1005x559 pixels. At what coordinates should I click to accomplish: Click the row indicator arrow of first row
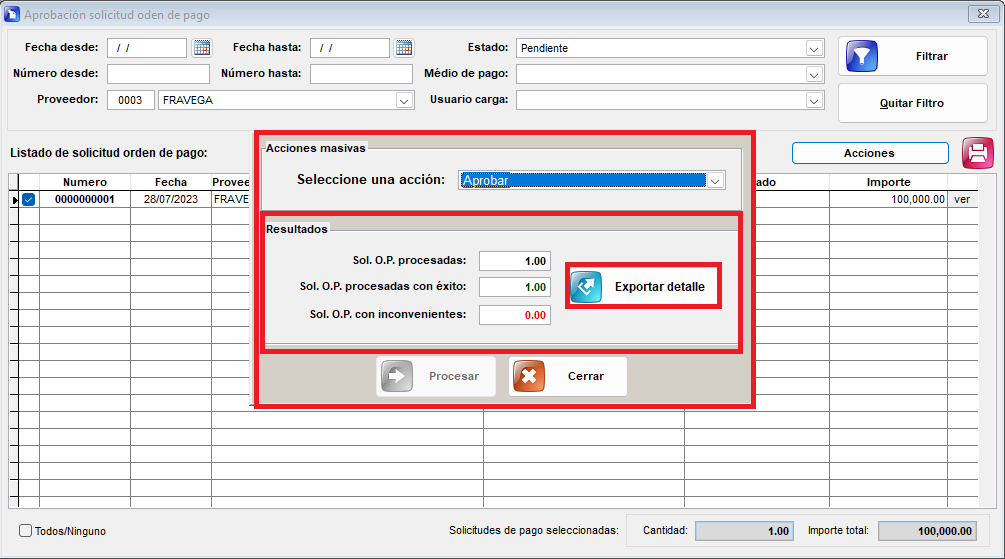coord(14,200)
